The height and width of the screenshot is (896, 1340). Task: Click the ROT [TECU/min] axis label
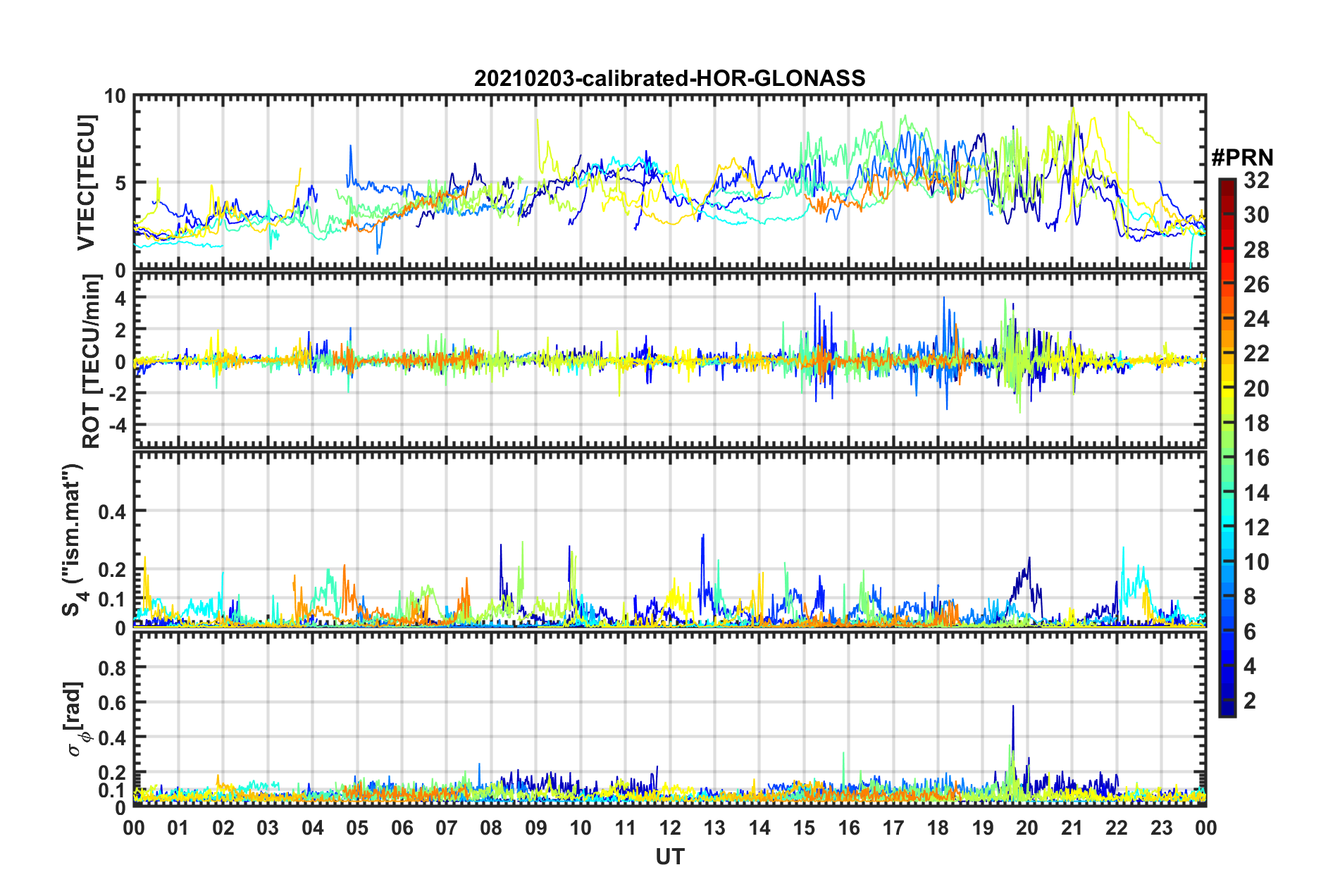92,361
